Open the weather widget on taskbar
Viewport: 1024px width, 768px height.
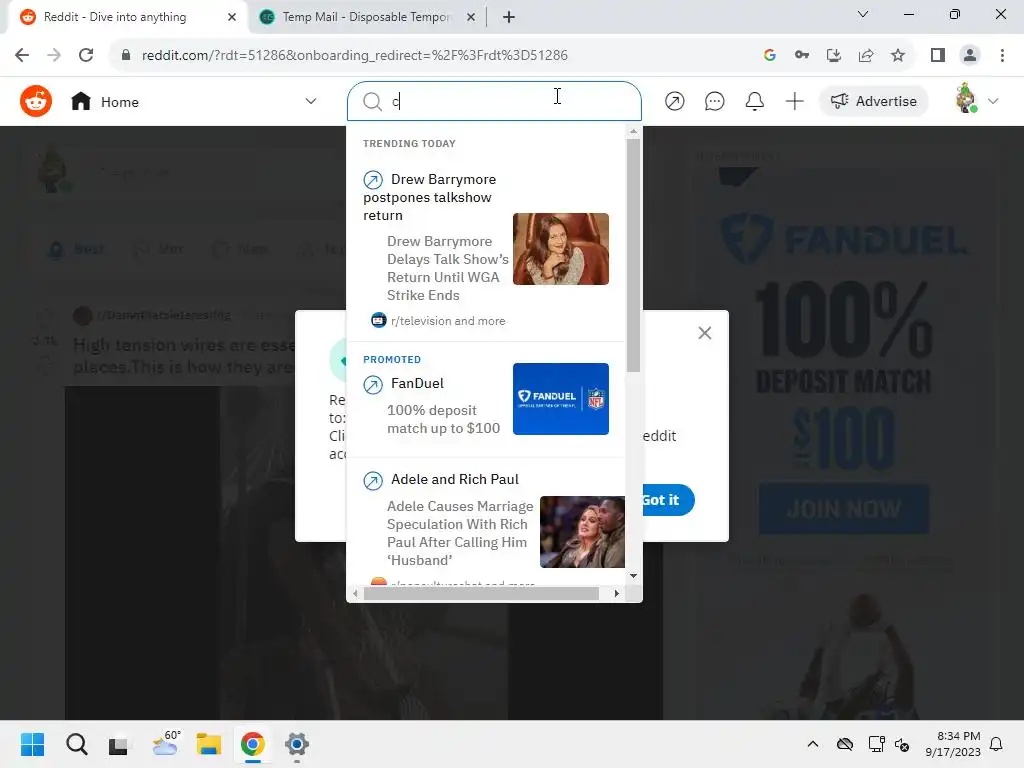point(165,744)
